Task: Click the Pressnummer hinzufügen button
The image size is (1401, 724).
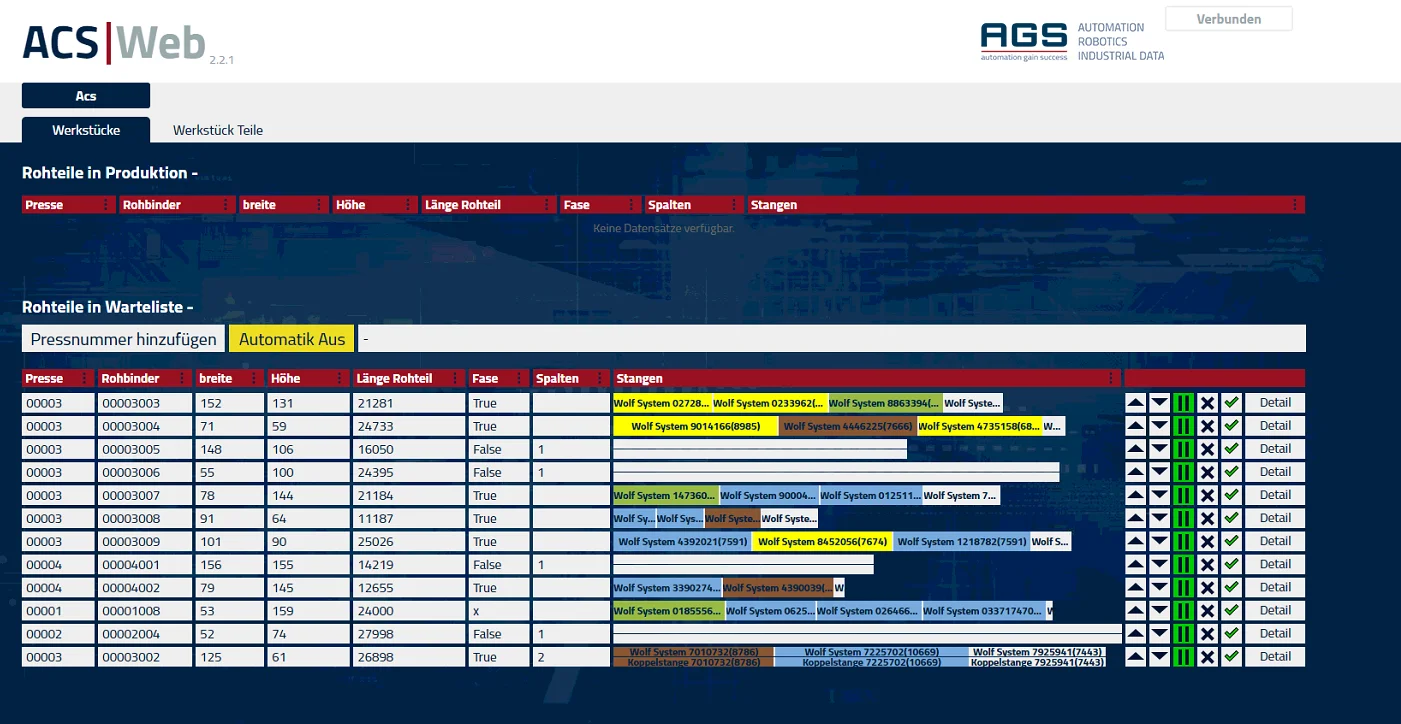Action: point(124,339)
